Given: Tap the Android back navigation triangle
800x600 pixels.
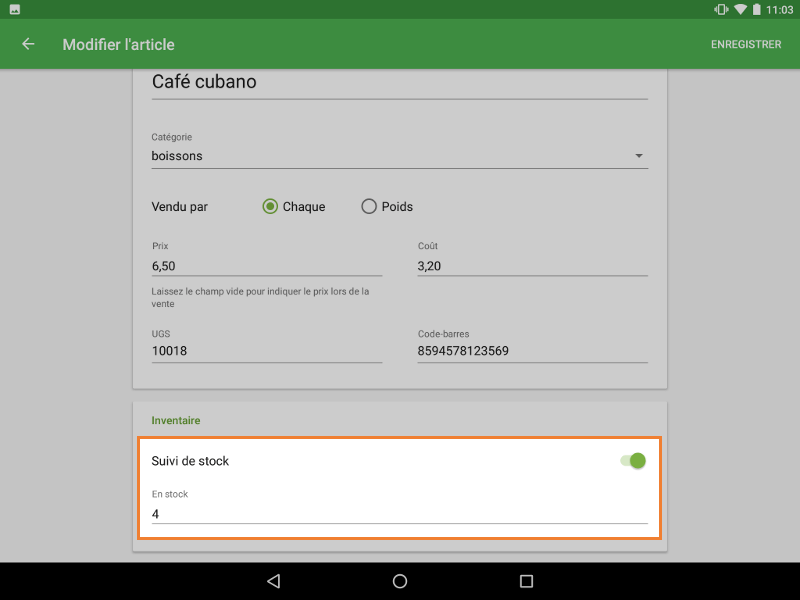Looking at the screenshot, I should click(273, 580).
